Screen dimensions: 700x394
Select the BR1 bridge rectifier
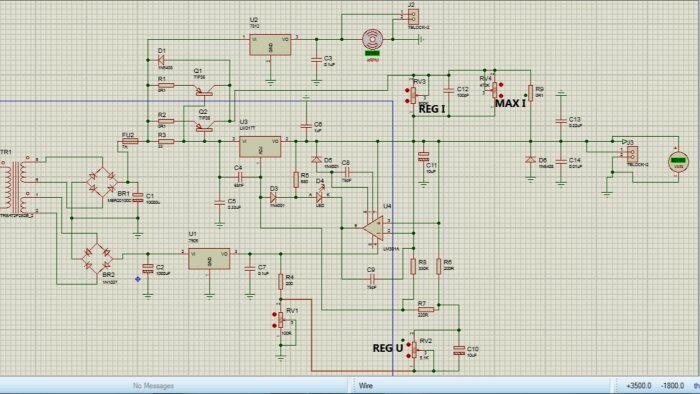coord(103,182)
